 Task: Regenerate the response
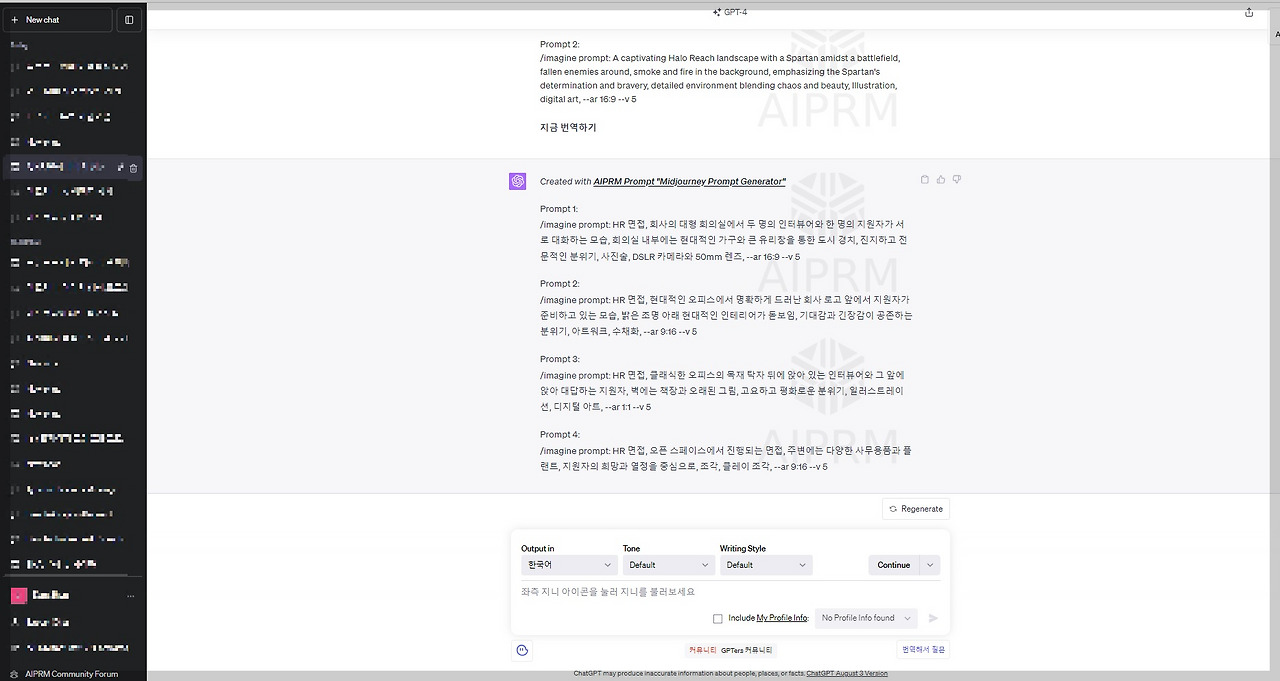(x=916, y=509)
